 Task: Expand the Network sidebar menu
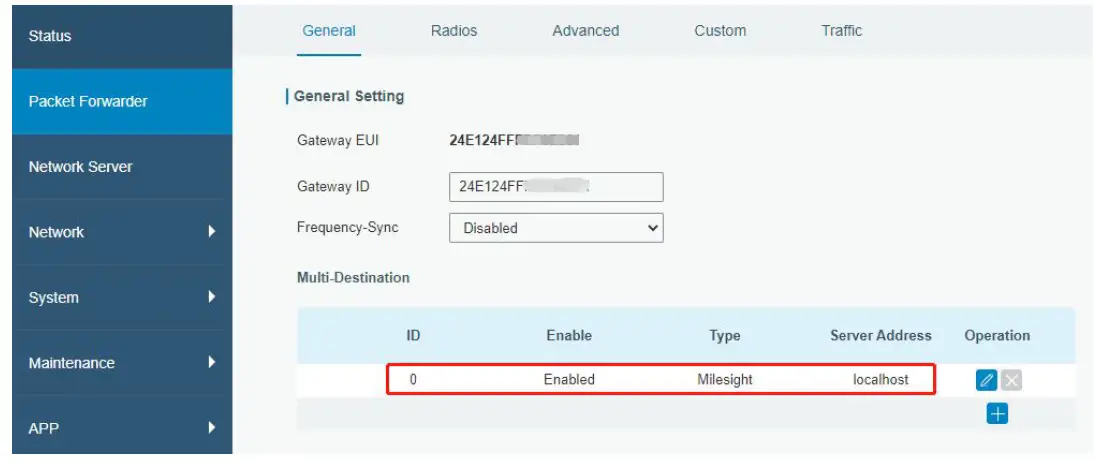coord(122,232)
